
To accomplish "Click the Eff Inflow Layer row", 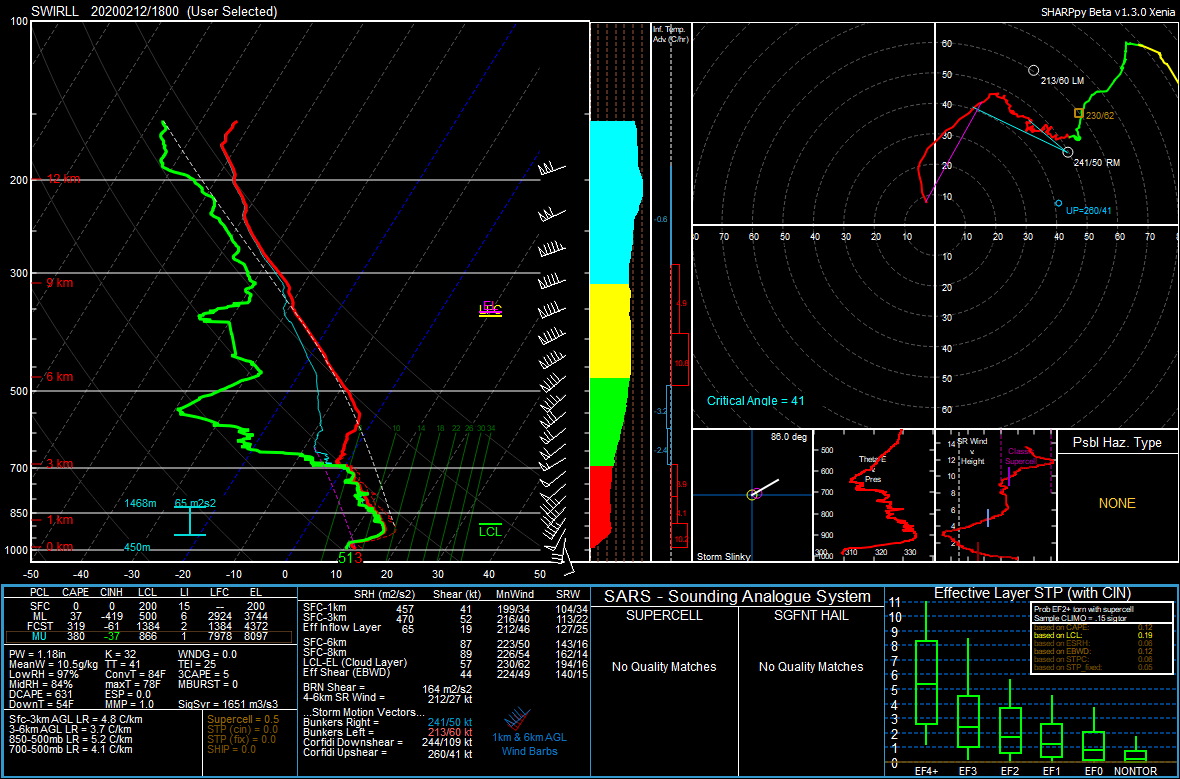I will [x=446, y=628].
